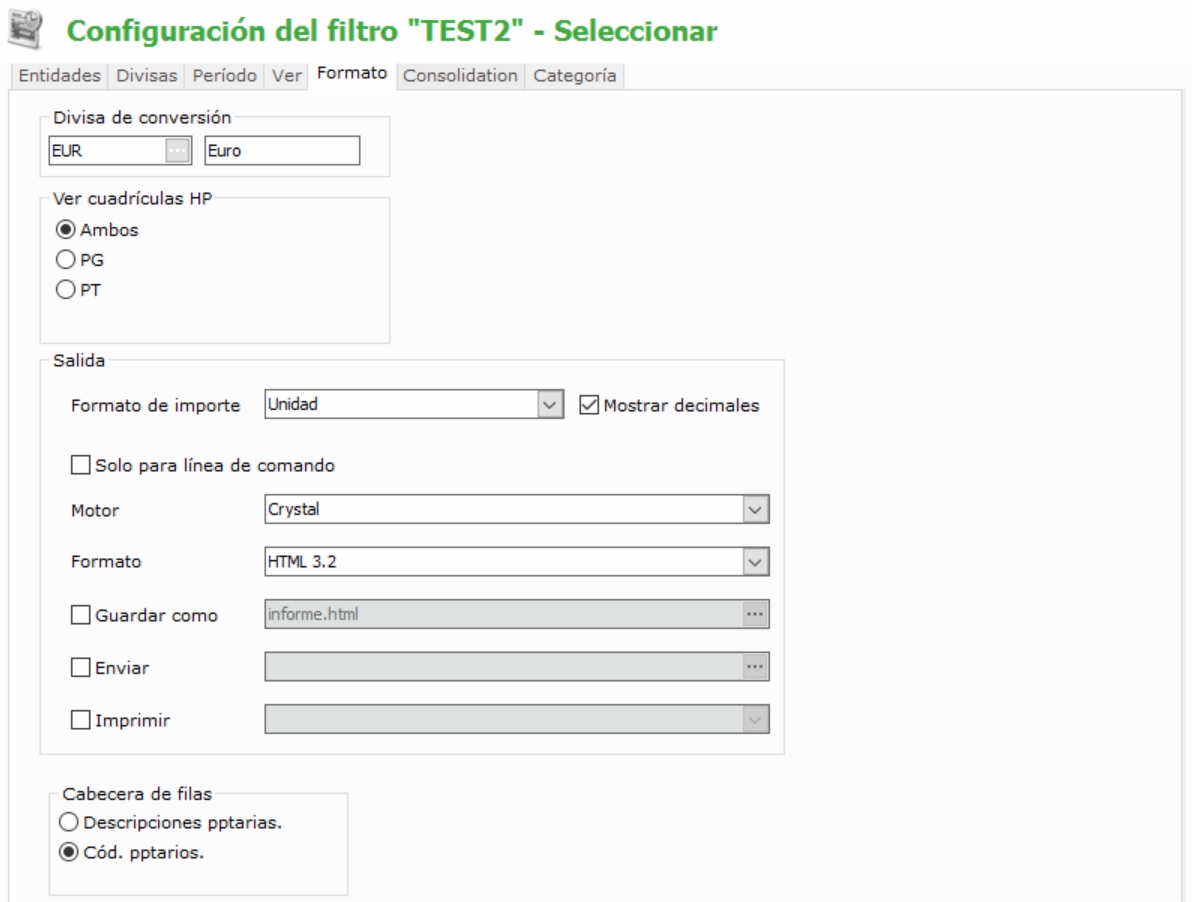The image size is (1192, 902).
Task: Check Solo para línea de comando
Action: pos(80,464)
